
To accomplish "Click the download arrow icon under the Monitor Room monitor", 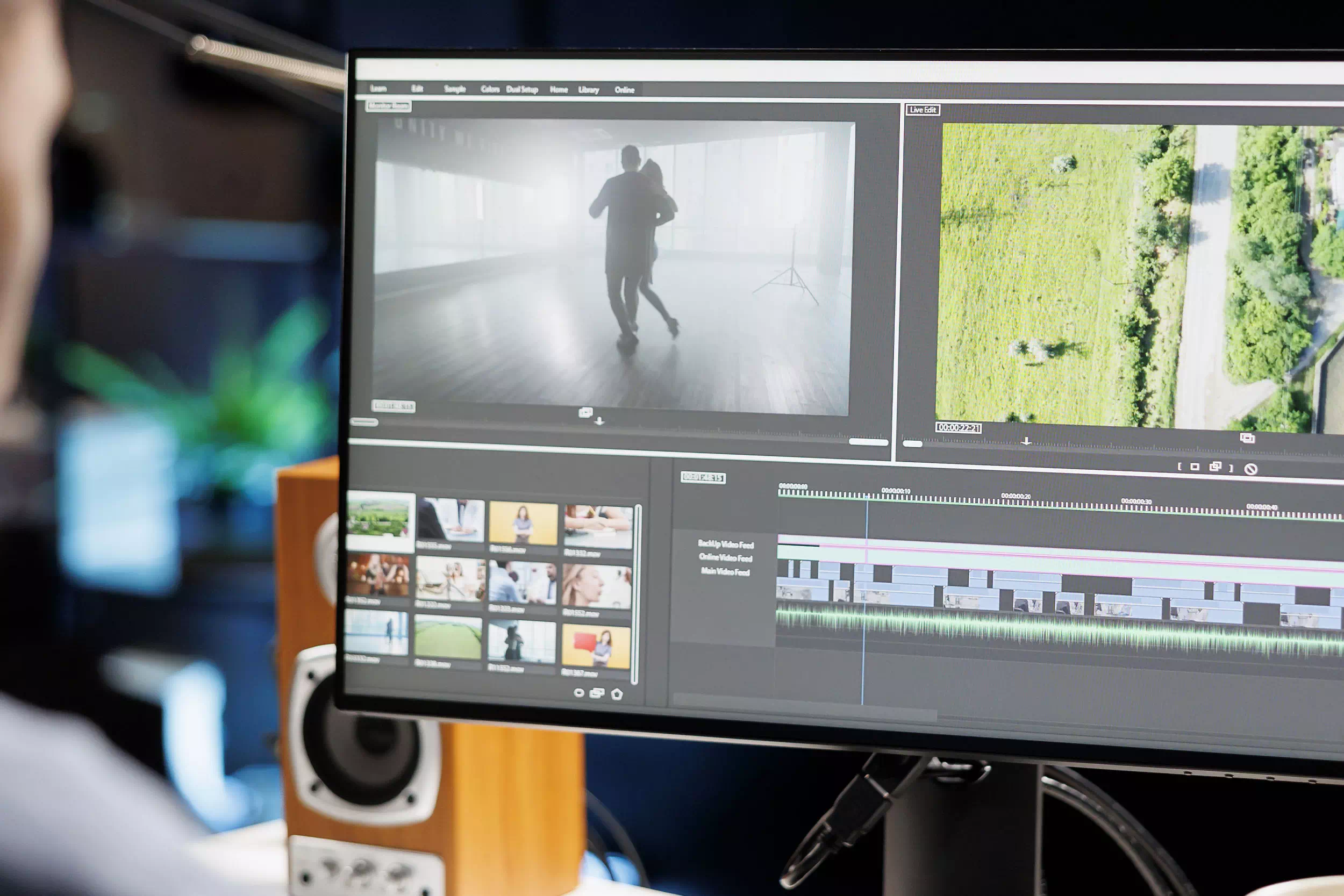I will point(600,422).
